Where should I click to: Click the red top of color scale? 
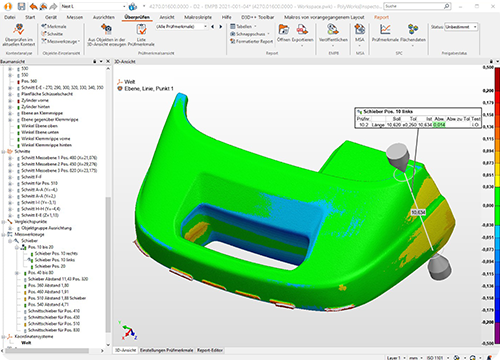pyautogui.click(x=497, y=75)
